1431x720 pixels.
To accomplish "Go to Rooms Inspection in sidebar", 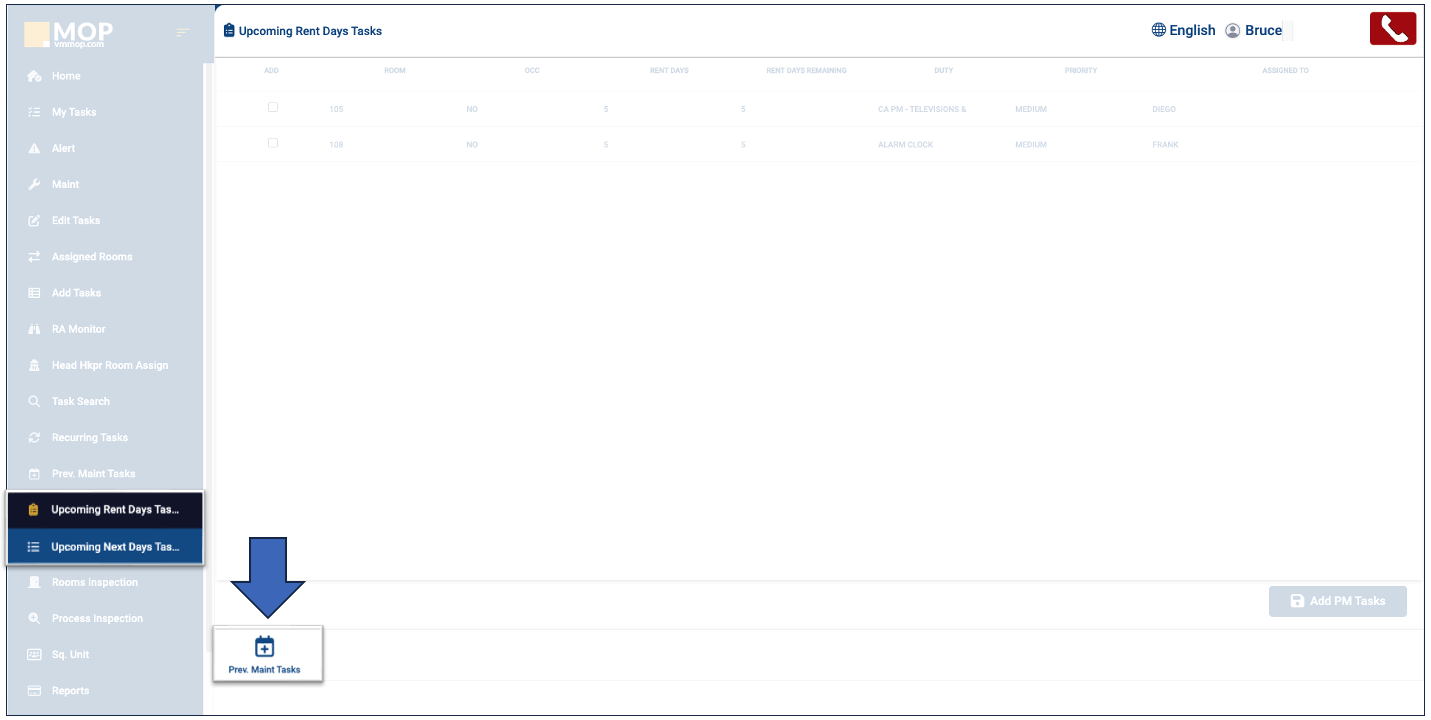I will click(x=94, y=582).
